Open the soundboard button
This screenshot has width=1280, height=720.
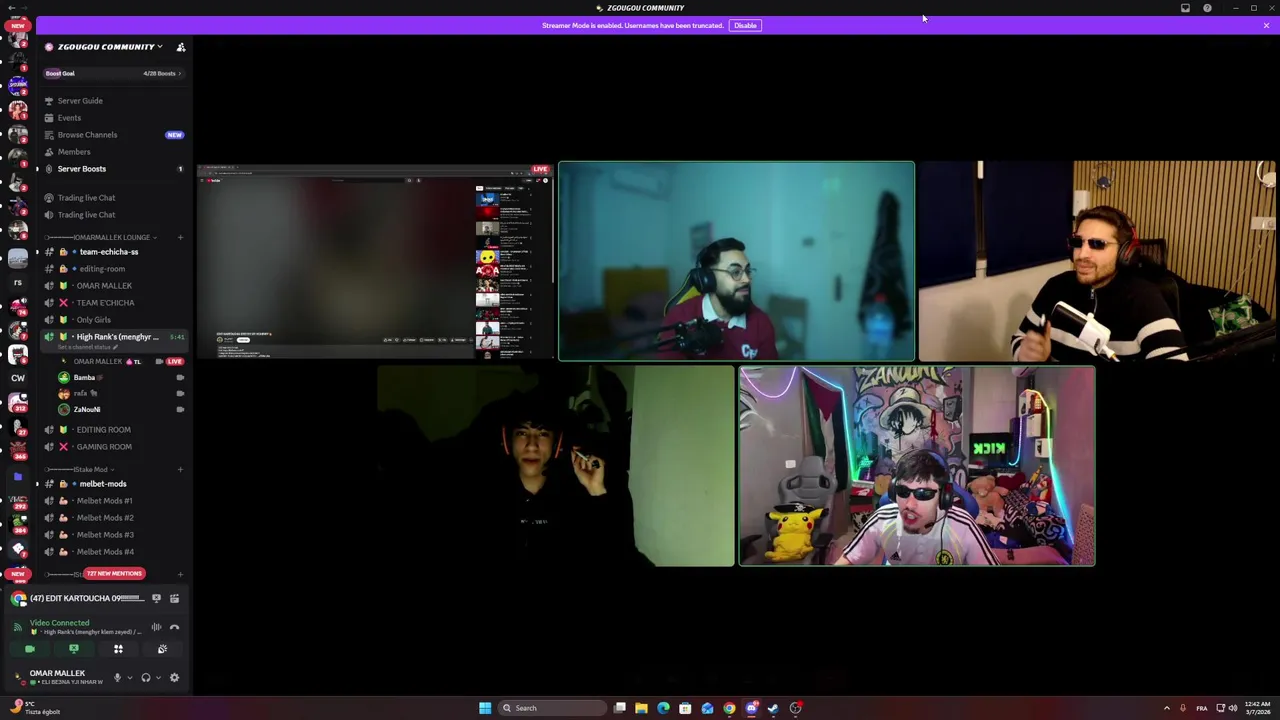[162, 650]
